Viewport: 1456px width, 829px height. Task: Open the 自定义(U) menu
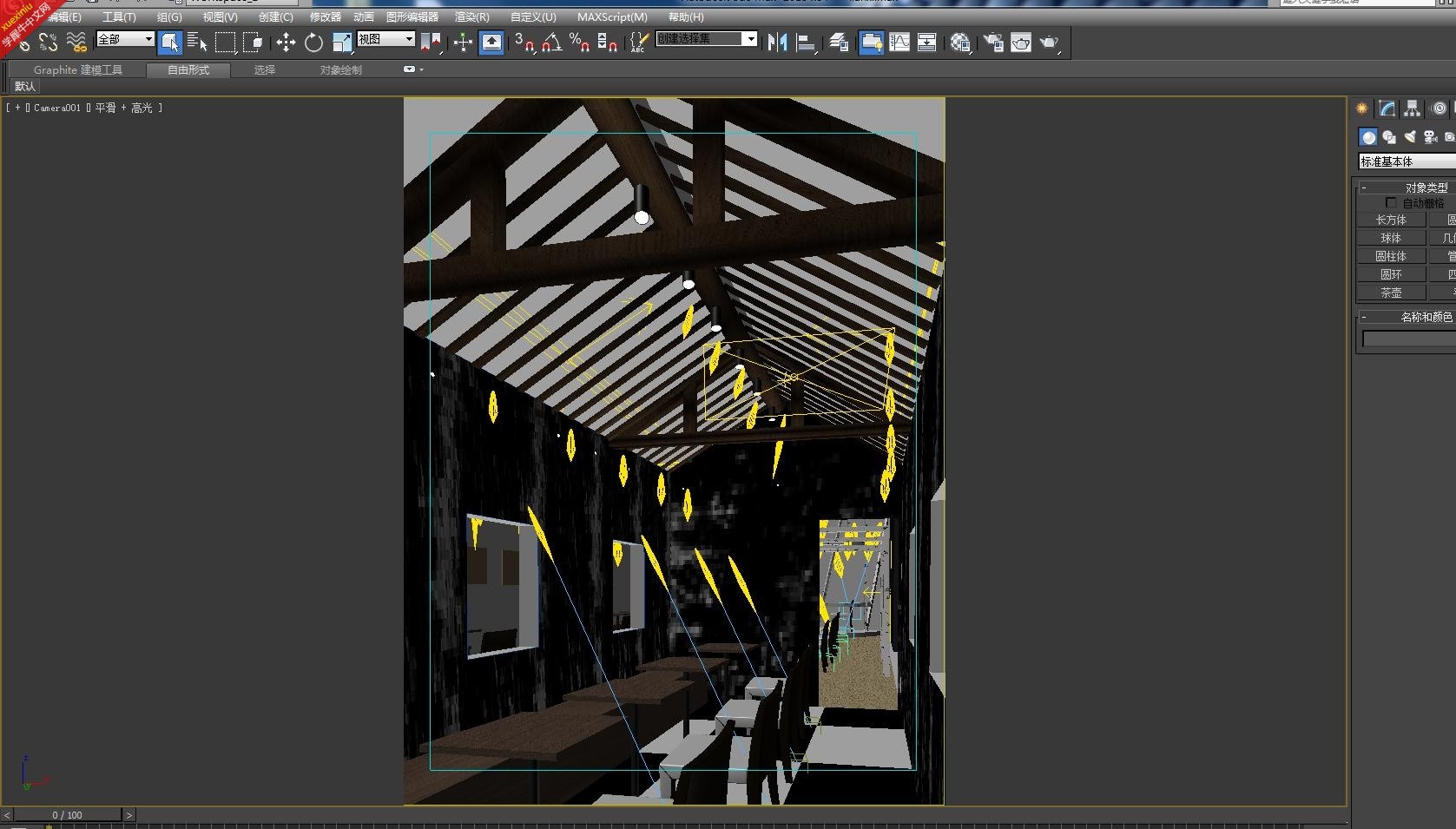click(533, 17)
